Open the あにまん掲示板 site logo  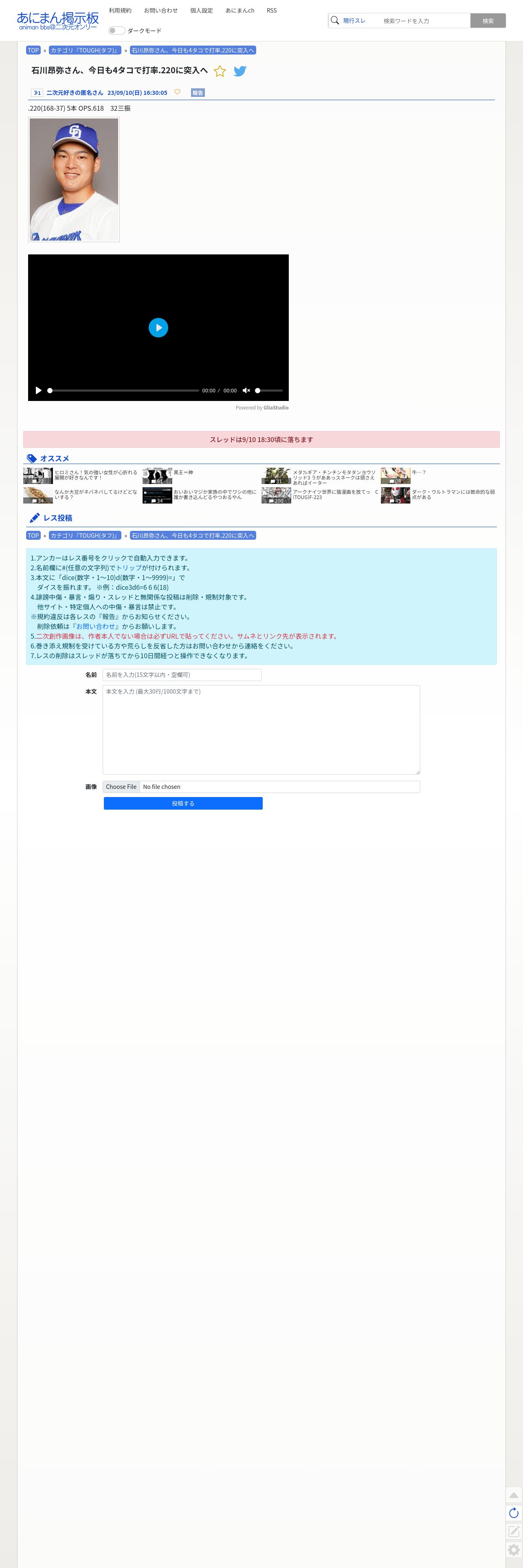pyautogui.click(x=57, y=21)
